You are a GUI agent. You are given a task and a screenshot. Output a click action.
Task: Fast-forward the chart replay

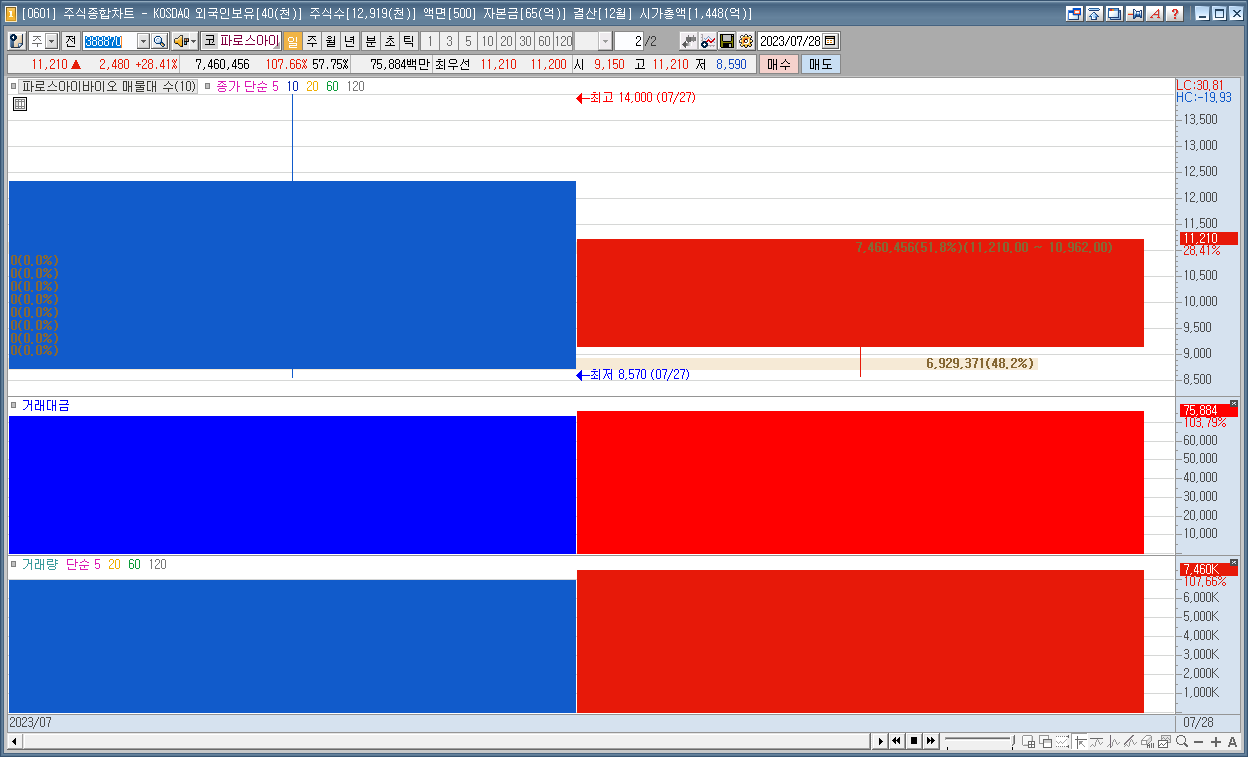[931, 741]
